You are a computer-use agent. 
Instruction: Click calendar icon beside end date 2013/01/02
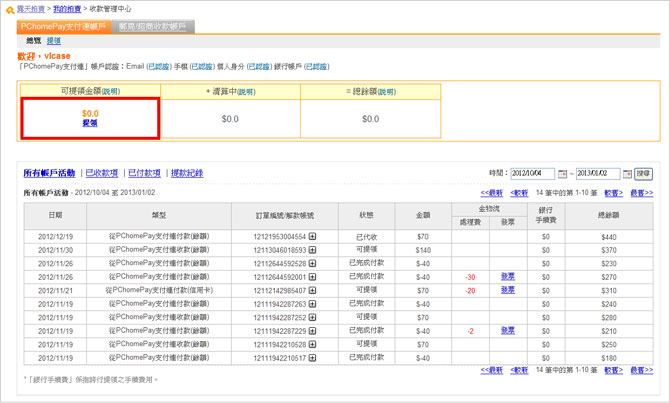pyautogui.click(x=626, y=174)
